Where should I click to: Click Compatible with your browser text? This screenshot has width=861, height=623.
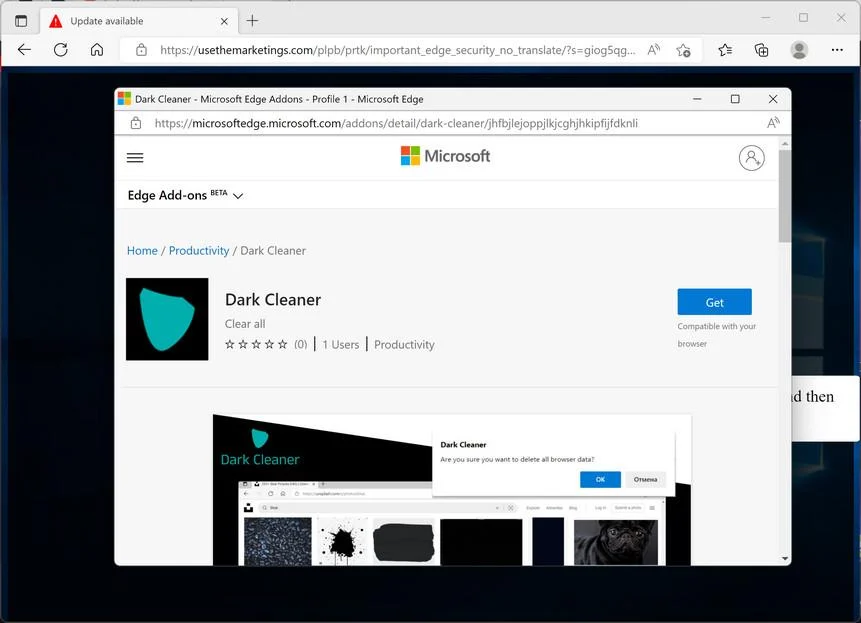[717, 335]
